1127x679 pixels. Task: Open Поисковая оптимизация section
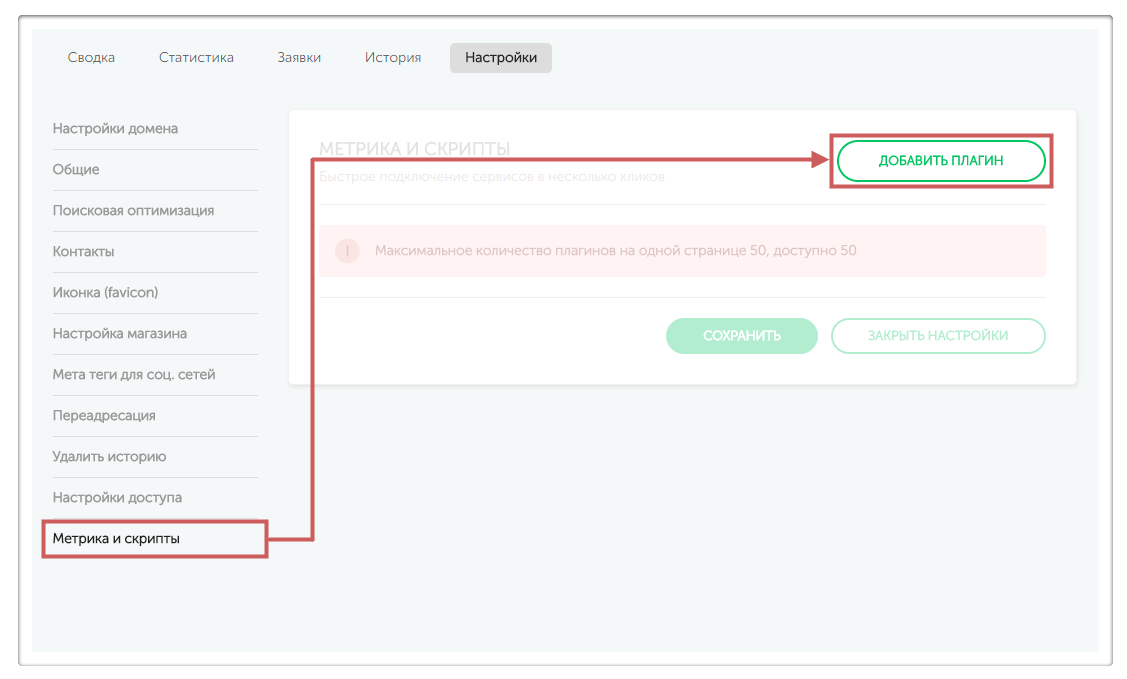(133, 211)
